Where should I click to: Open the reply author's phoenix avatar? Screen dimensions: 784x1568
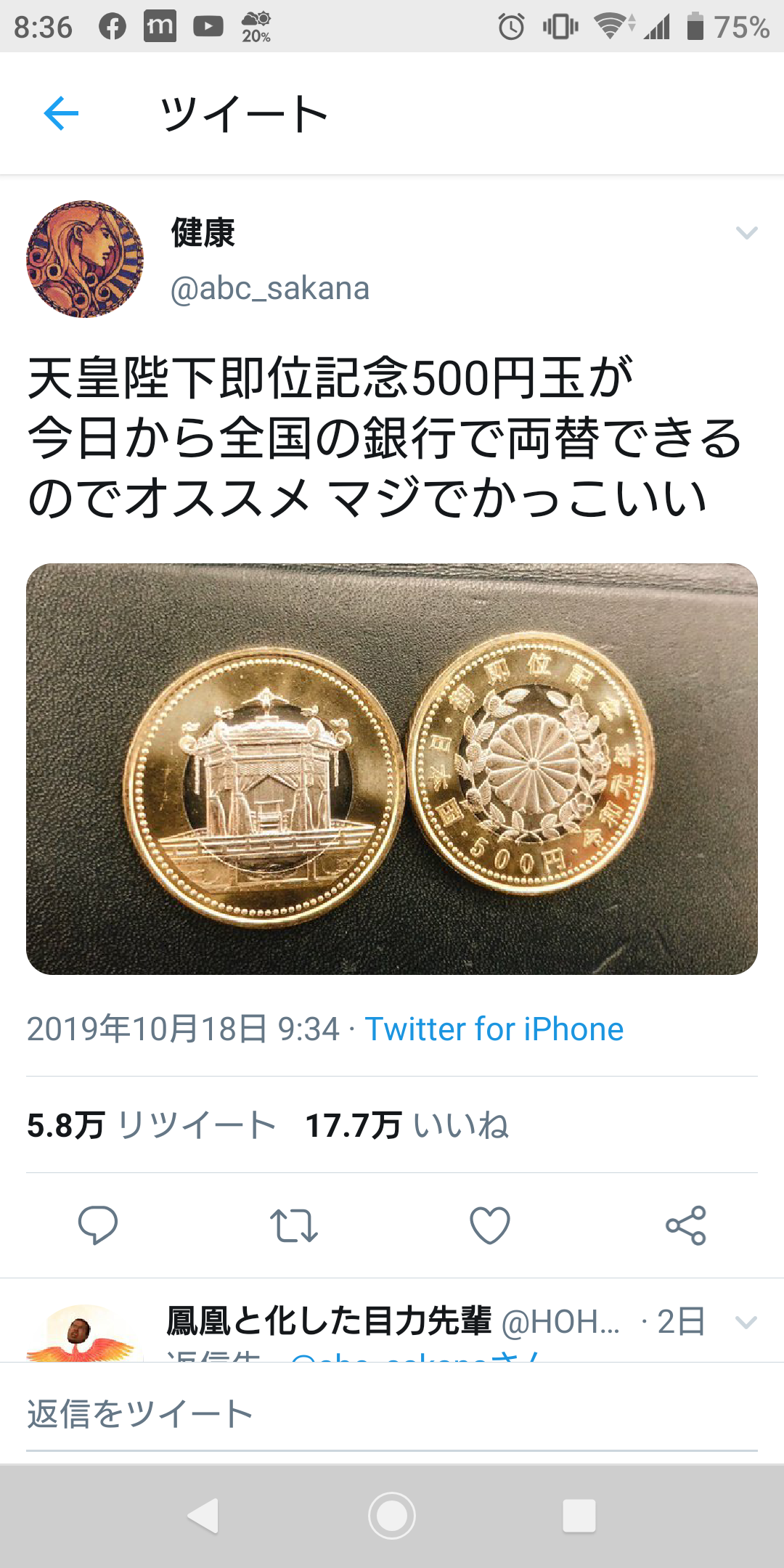coord(82,1332)
